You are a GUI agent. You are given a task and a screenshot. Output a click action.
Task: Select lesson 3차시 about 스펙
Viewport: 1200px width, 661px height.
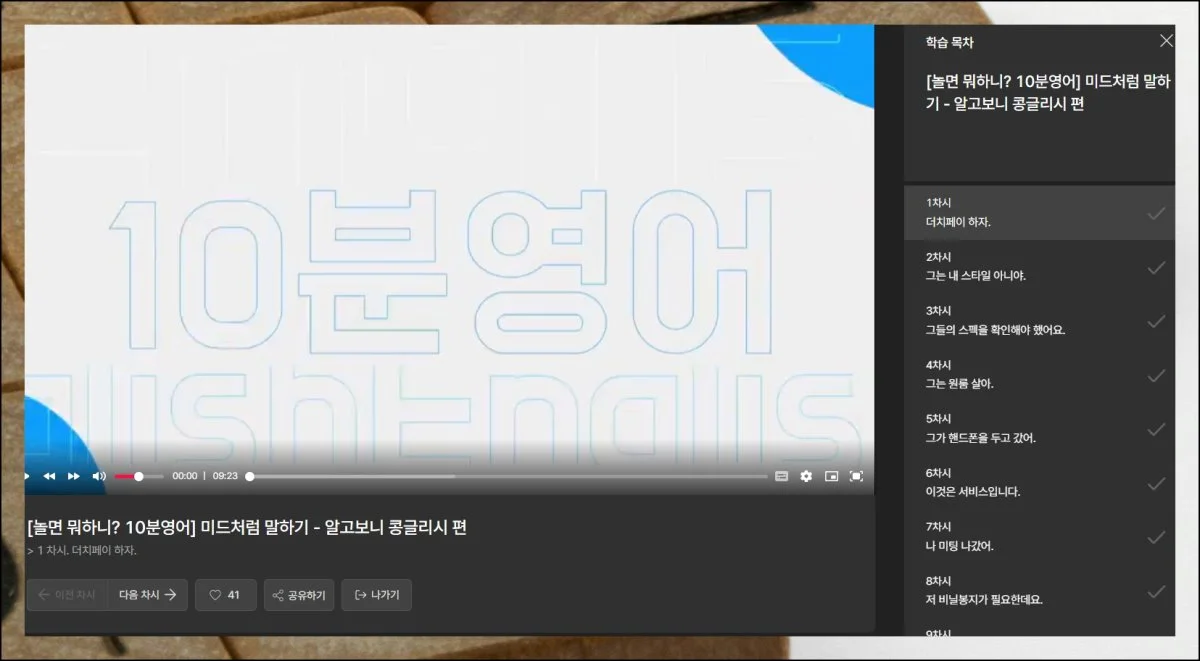pos(1030,320)
